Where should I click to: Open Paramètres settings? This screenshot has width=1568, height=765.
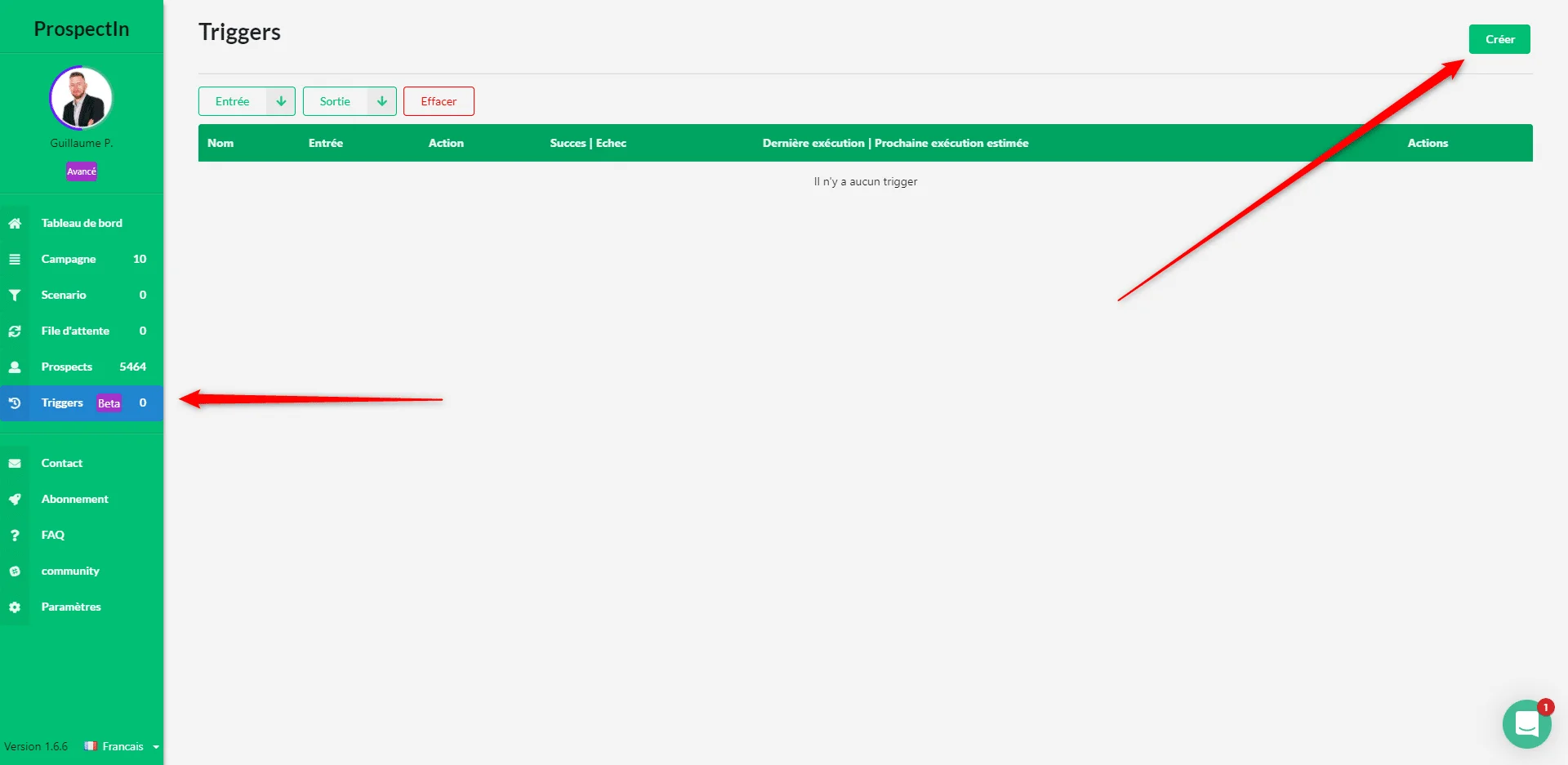click(82, 607)
